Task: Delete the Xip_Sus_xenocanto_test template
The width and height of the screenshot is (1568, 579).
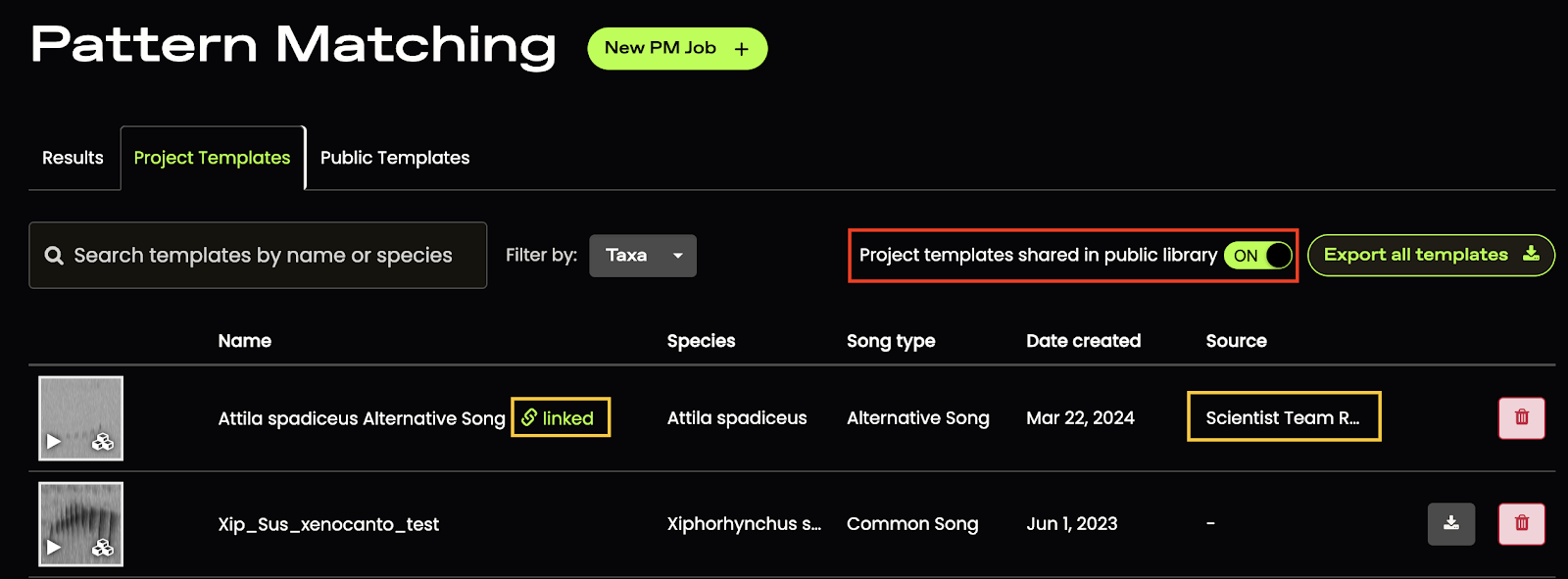Action: click(1522, 524)
